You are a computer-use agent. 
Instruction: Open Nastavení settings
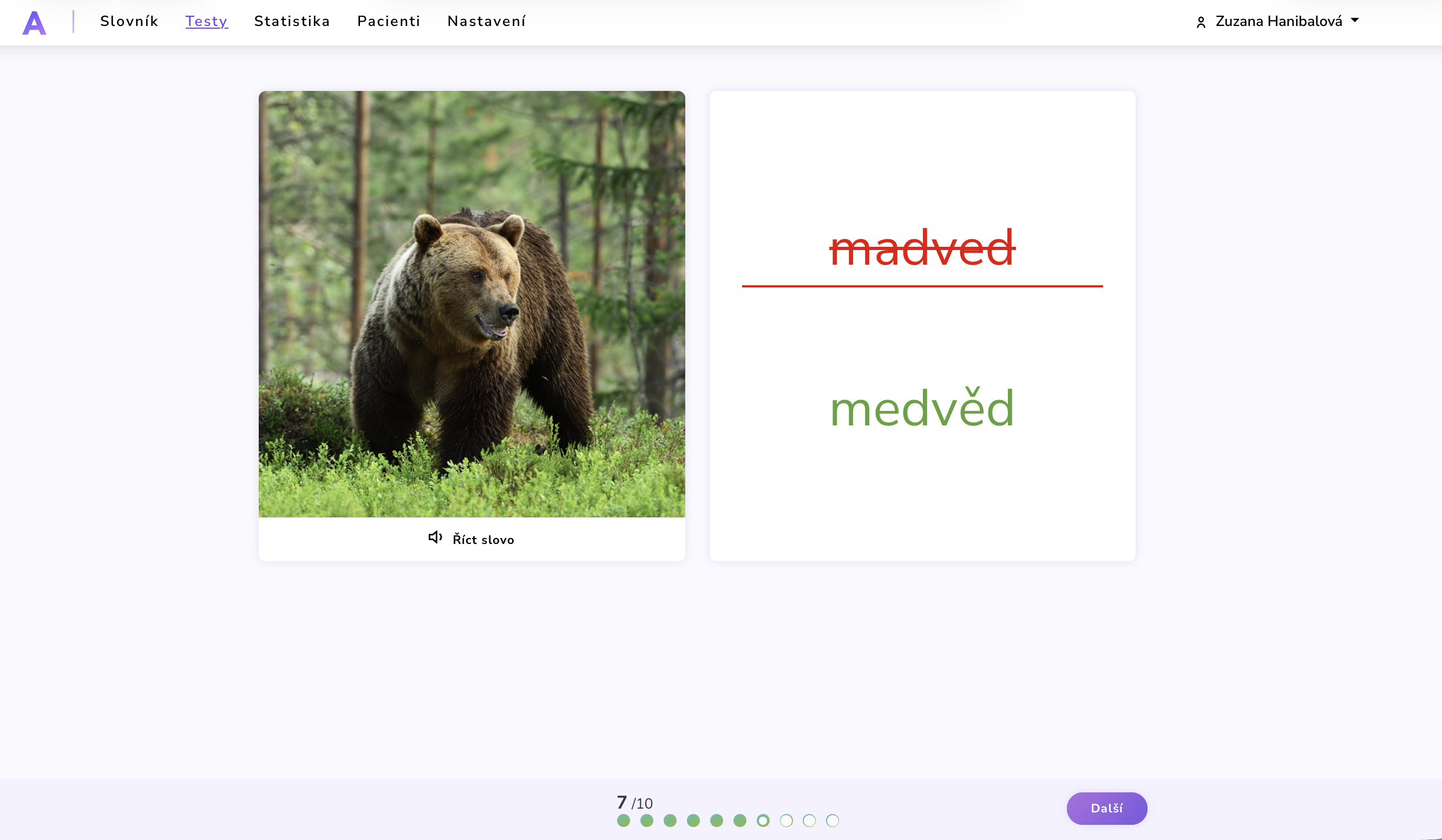487,22
